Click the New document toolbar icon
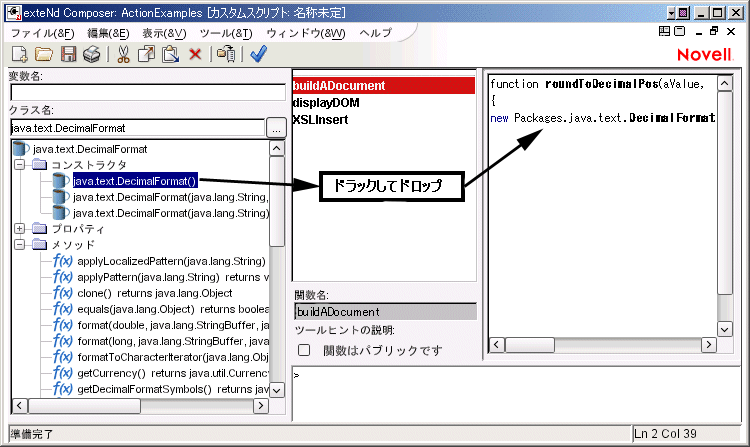This screenshot has height=447, width=750. coord(20,54)
